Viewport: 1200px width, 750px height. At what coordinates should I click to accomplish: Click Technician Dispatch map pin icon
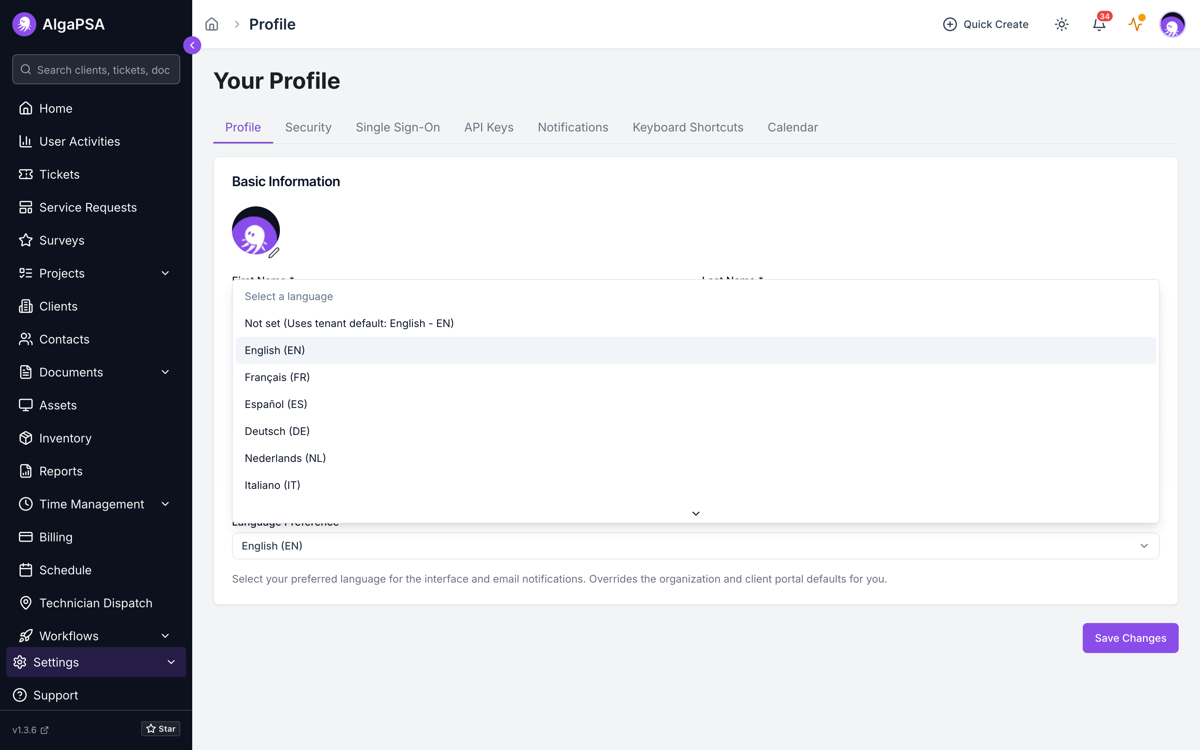[x=26, y=603]
